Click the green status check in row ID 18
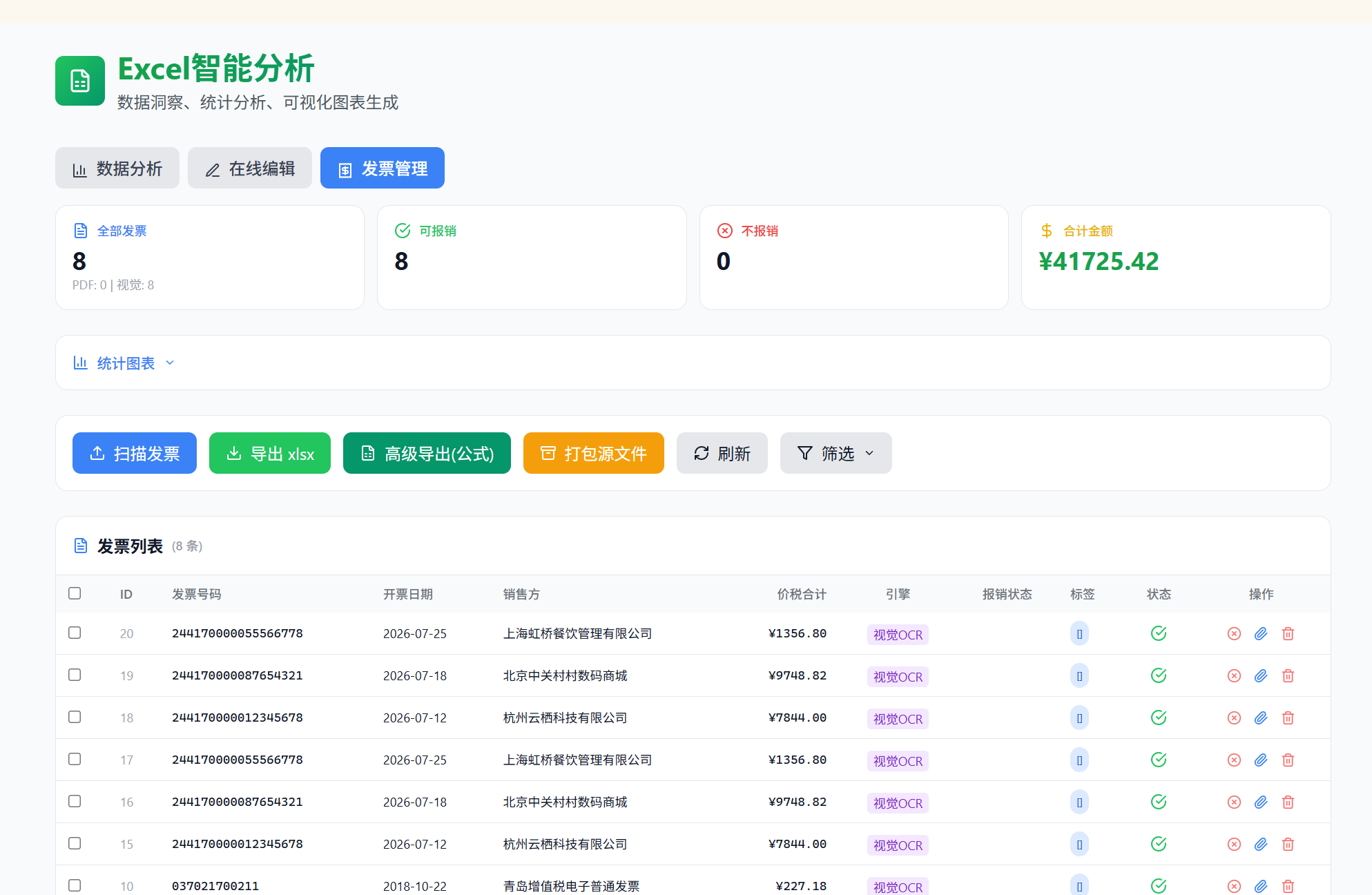The image size is (1372, 895). click(x=1159, y=718)
